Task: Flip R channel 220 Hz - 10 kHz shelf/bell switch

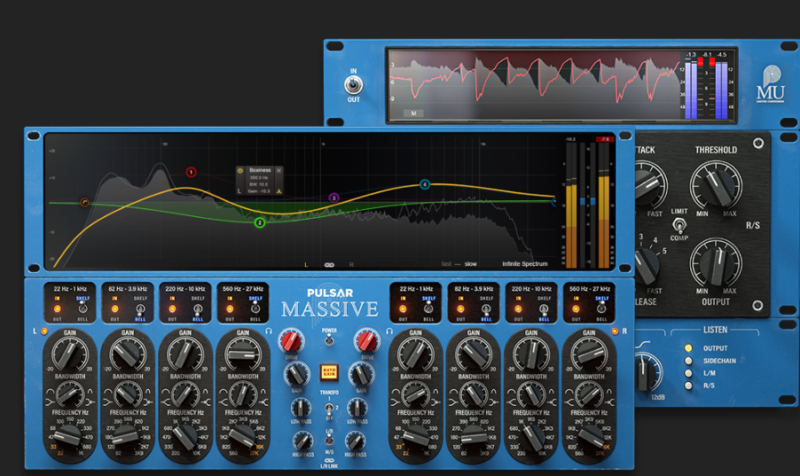Action: (x=543, y=308)
